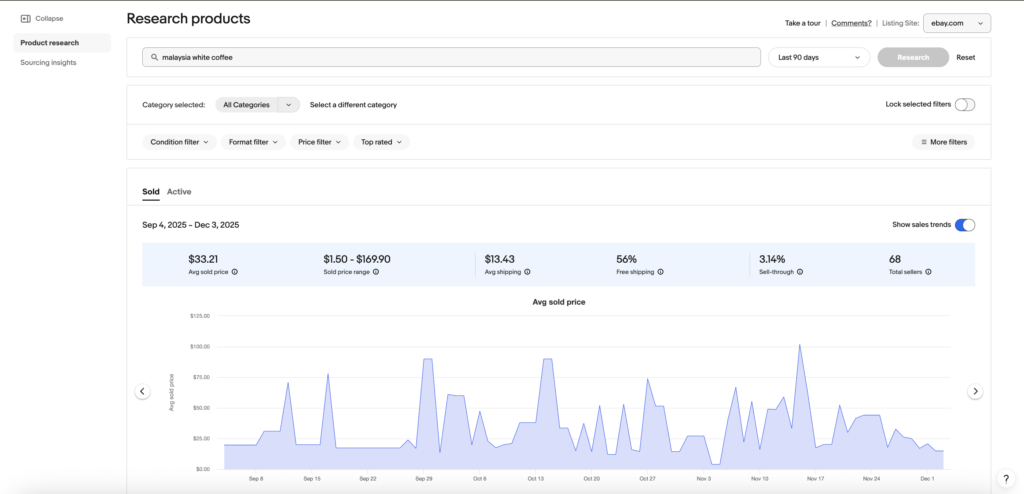Click info icon beside Free shipping
Viewport: 1024px width, 494px height.
click(661, 272)
